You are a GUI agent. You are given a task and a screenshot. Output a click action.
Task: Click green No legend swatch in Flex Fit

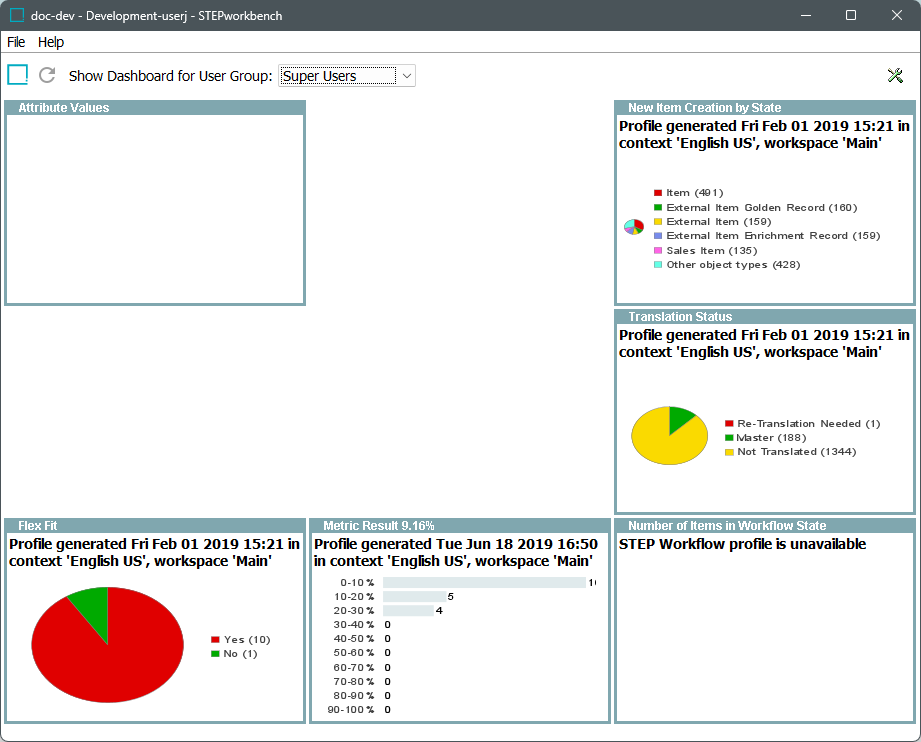[x=215, y=654]
